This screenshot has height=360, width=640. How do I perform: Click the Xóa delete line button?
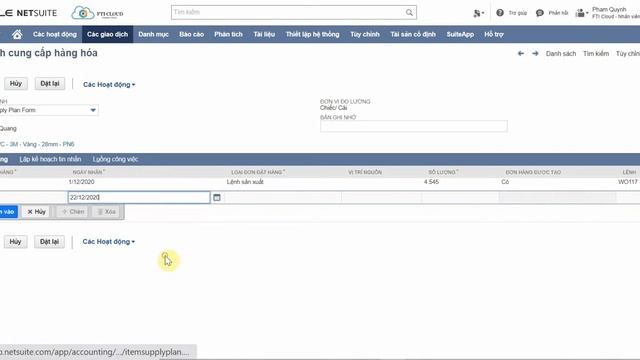click(107, 212)
